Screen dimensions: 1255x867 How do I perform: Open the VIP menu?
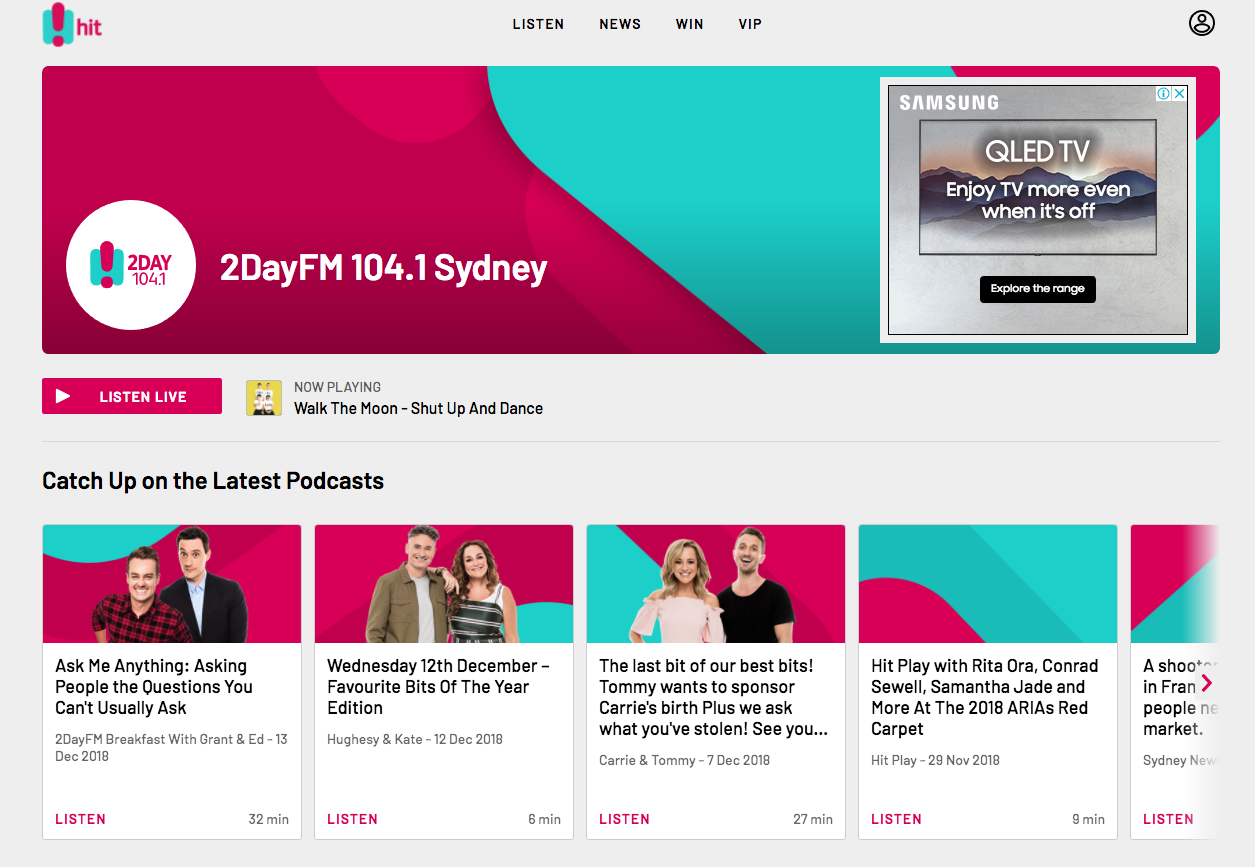[x=750, y=24]
